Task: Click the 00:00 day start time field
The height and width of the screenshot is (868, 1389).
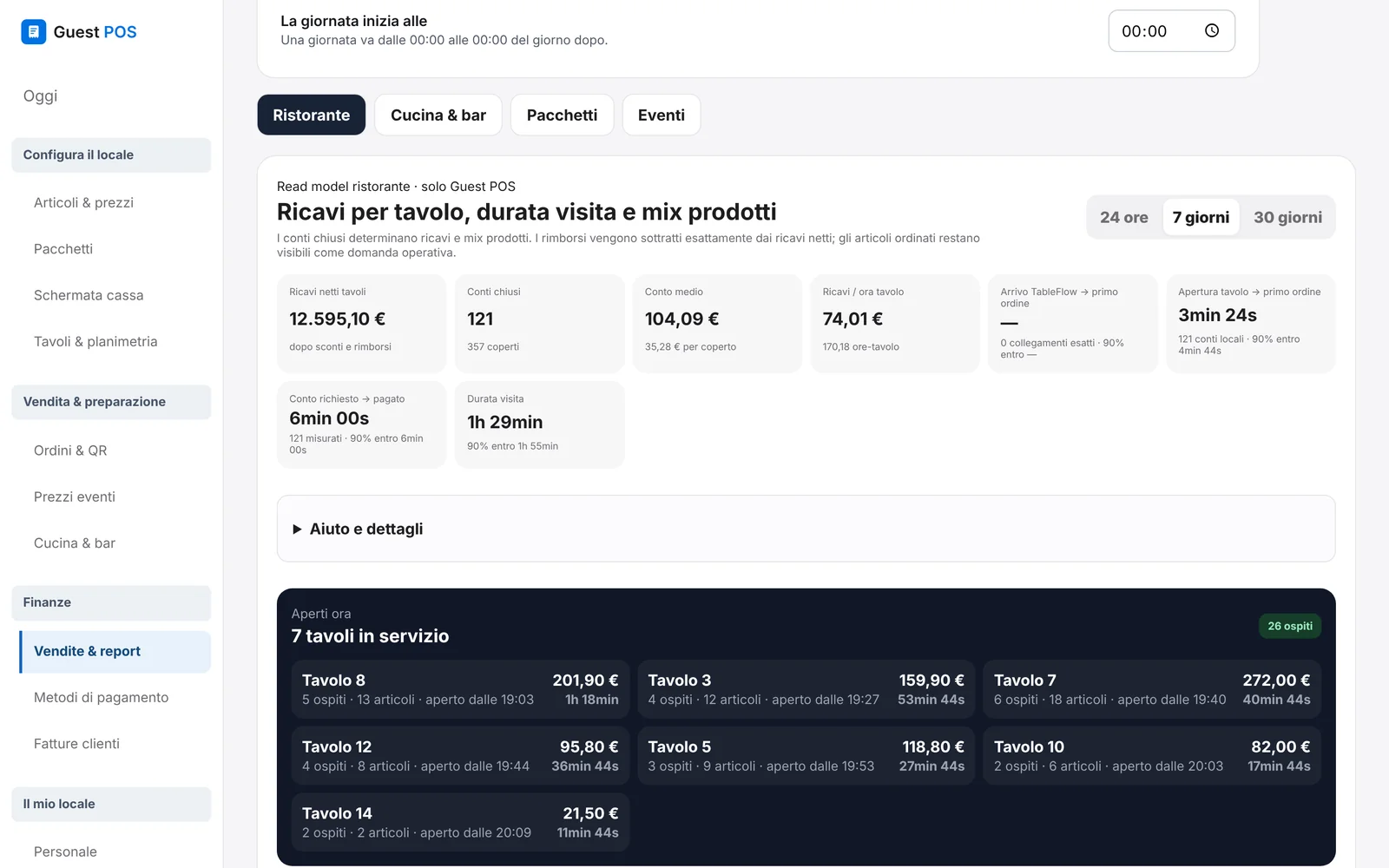Action: click(1171, 31)
